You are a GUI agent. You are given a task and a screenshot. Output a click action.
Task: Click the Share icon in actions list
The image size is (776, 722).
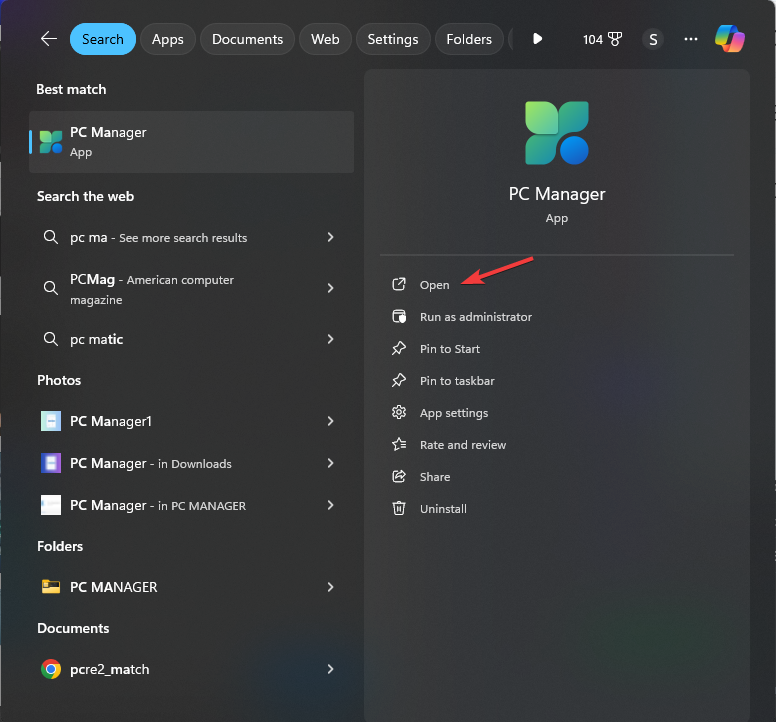tap(399, 477)
